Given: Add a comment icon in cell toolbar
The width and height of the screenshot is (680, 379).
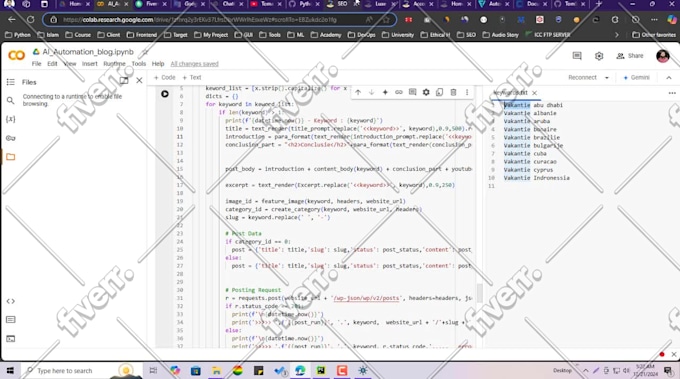Looking at the screenshot, I should (x=412, y=92).
